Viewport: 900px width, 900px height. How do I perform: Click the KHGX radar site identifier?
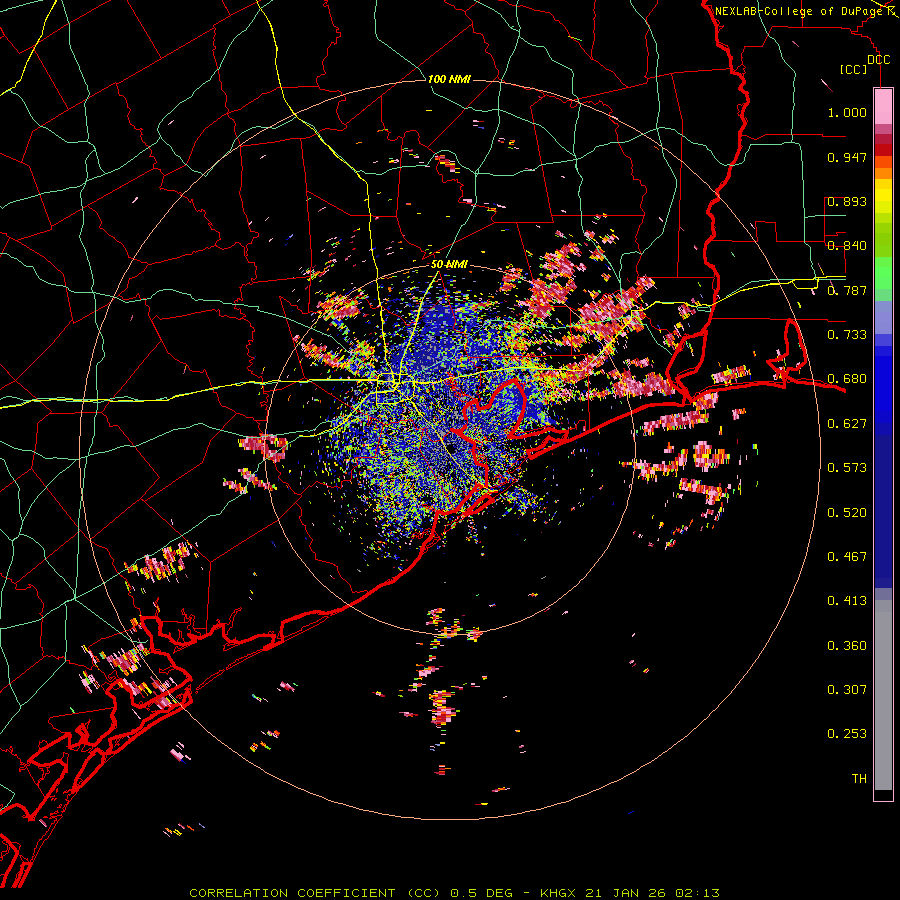(x=557, y=893)
